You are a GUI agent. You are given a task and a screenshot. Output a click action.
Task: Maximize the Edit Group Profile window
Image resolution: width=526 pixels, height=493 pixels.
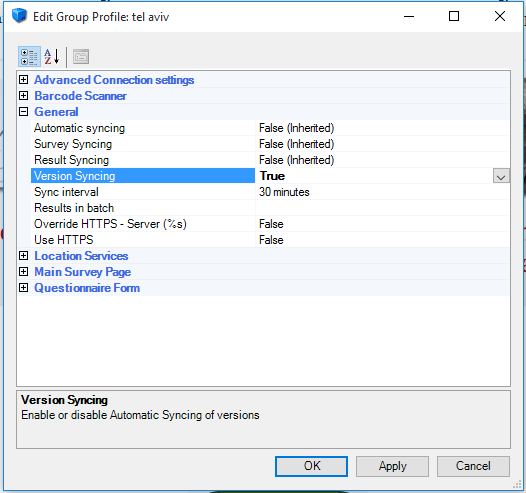[454, 16]
